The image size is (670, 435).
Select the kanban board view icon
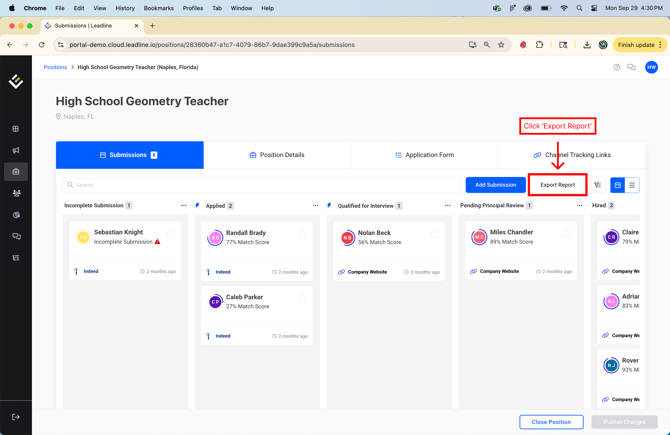pyautogui.click(x=618, y=185)
